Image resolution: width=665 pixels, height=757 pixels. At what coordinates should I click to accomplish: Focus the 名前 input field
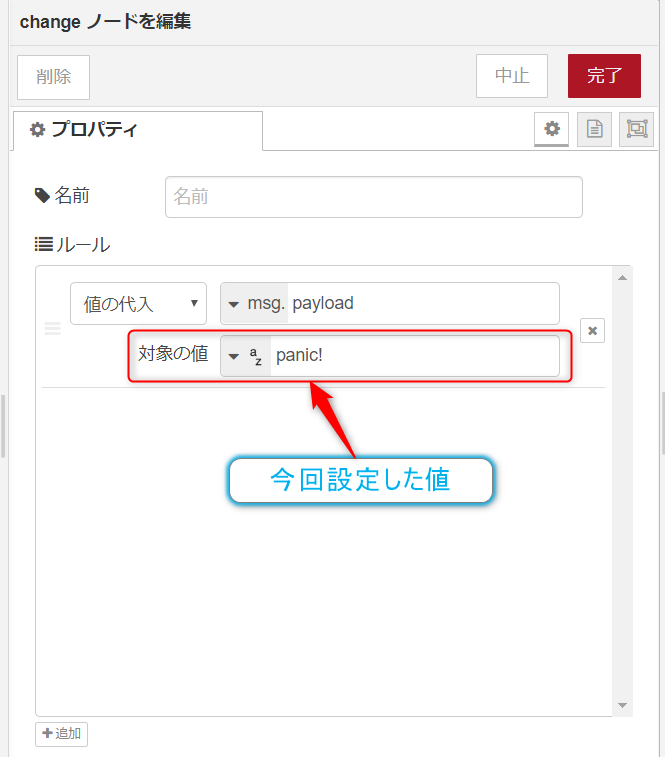pyautogui.click(x=374, y=197)
